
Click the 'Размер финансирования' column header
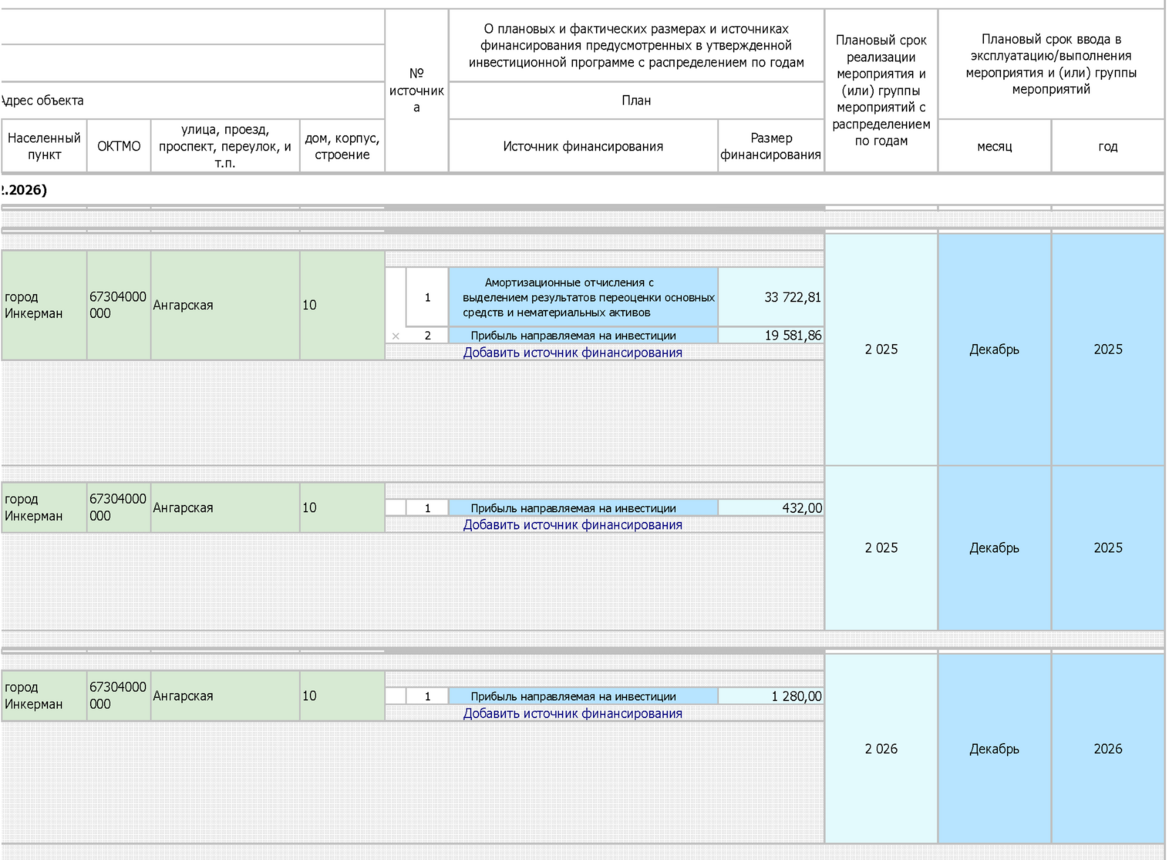[772, 146]
